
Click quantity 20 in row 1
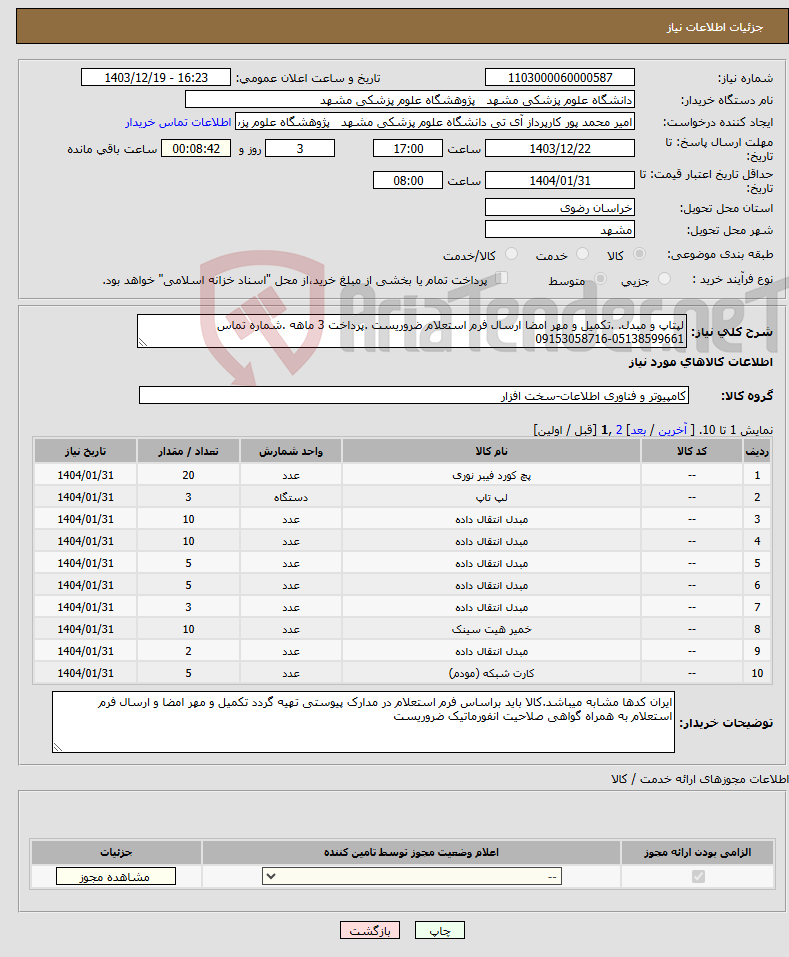188,475
